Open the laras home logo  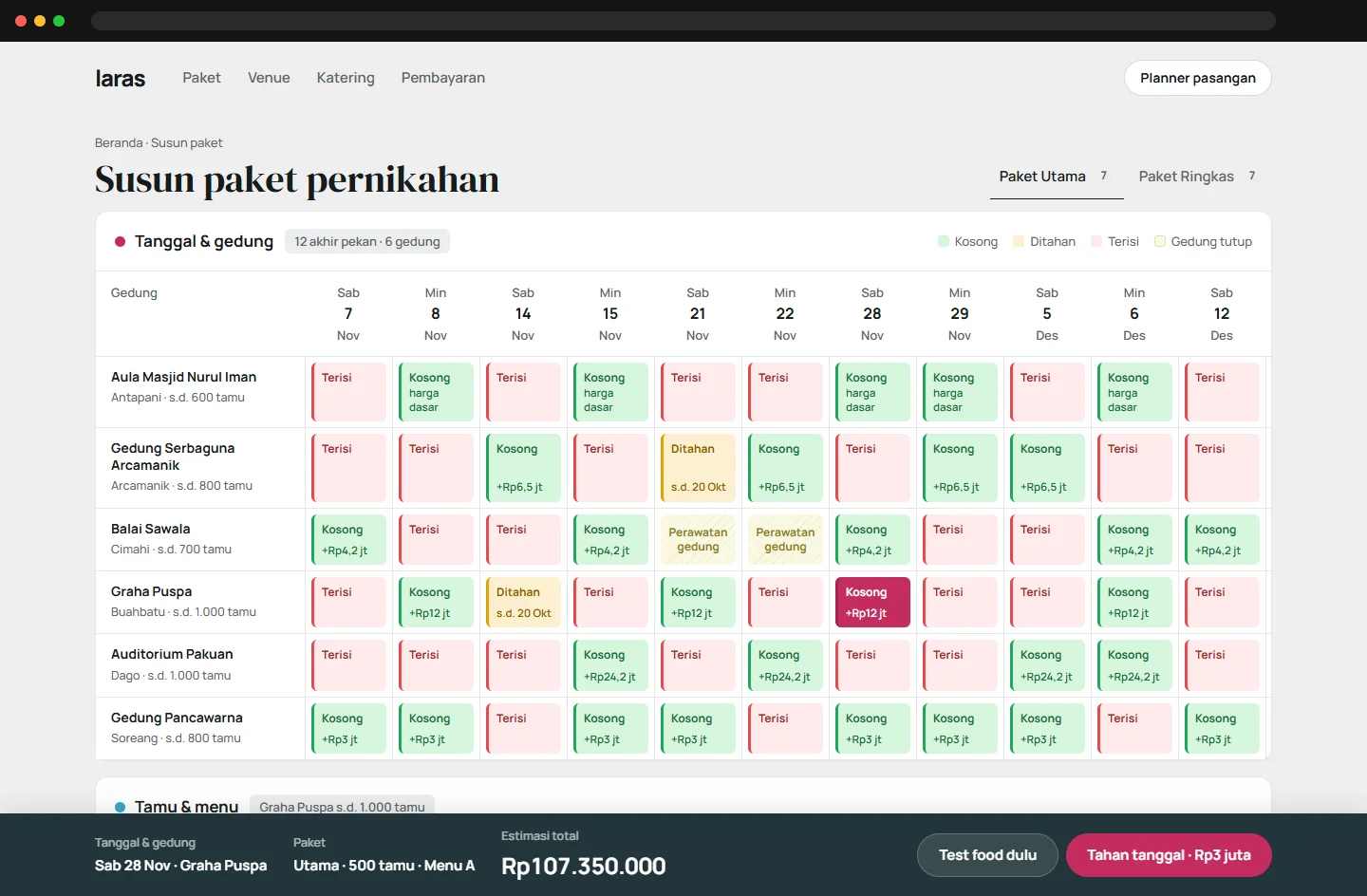(x=120, y=78)
